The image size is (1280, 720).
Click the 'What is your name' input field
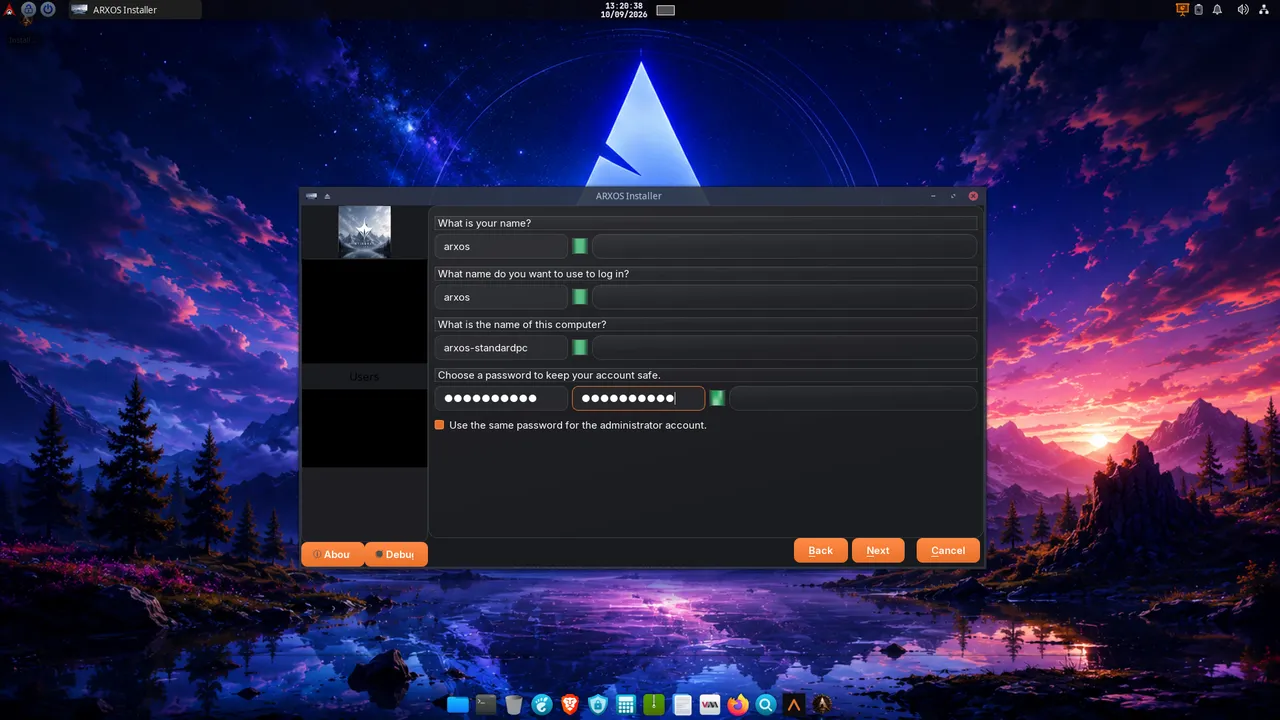(x=501, y=246)
